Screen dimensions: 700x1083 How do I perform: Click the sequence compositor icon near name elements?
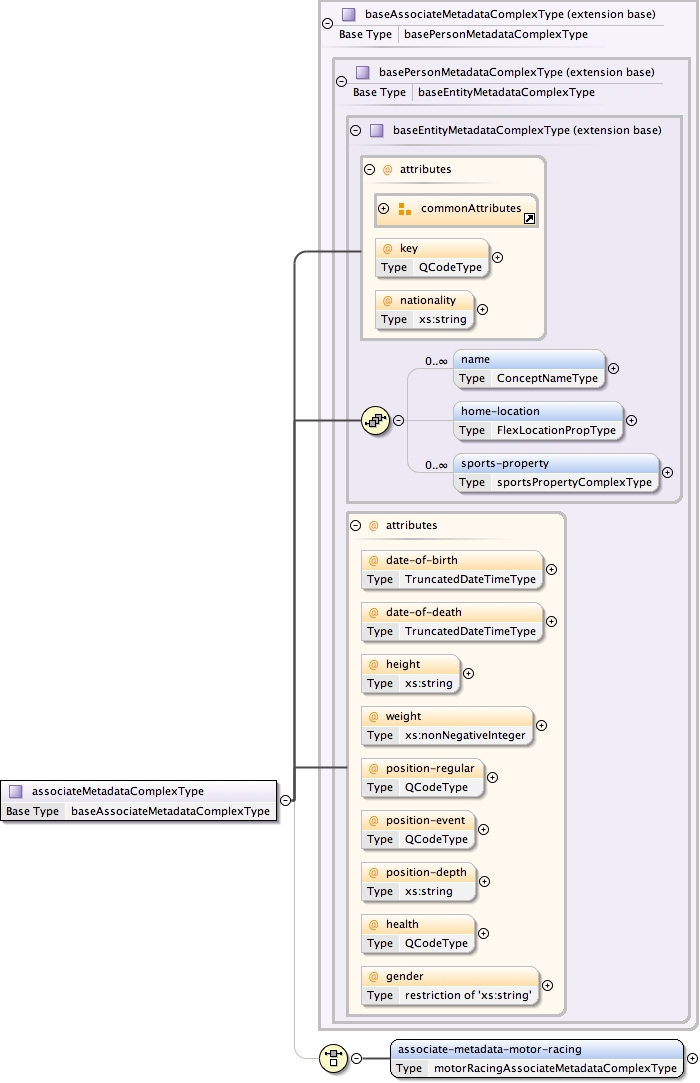[375, 421]
